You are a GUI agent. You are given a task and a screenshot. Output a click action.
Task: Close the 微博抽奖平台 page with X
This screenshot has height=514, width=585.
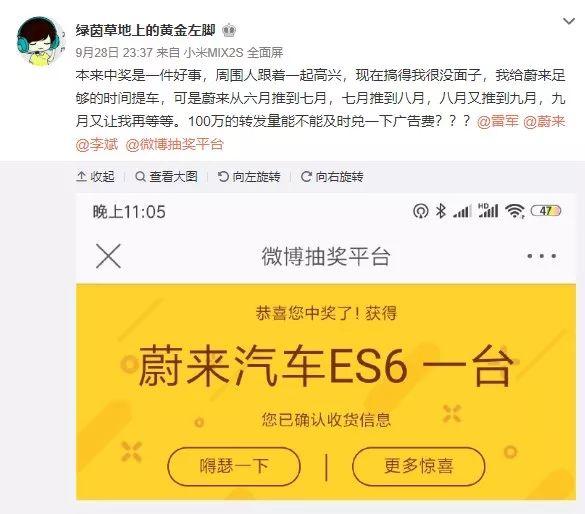click(x=108, y=256)
